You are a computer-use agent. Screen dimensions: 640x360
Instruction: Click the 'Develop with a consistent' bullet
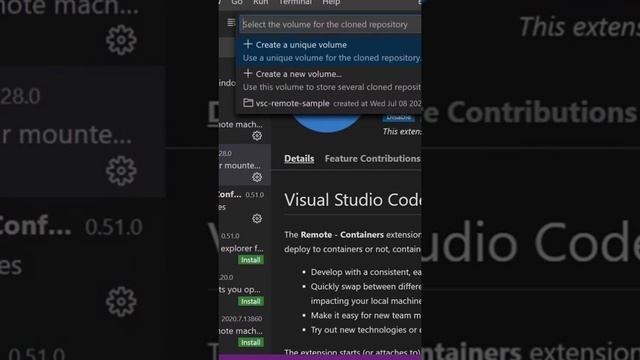point(366,272)
